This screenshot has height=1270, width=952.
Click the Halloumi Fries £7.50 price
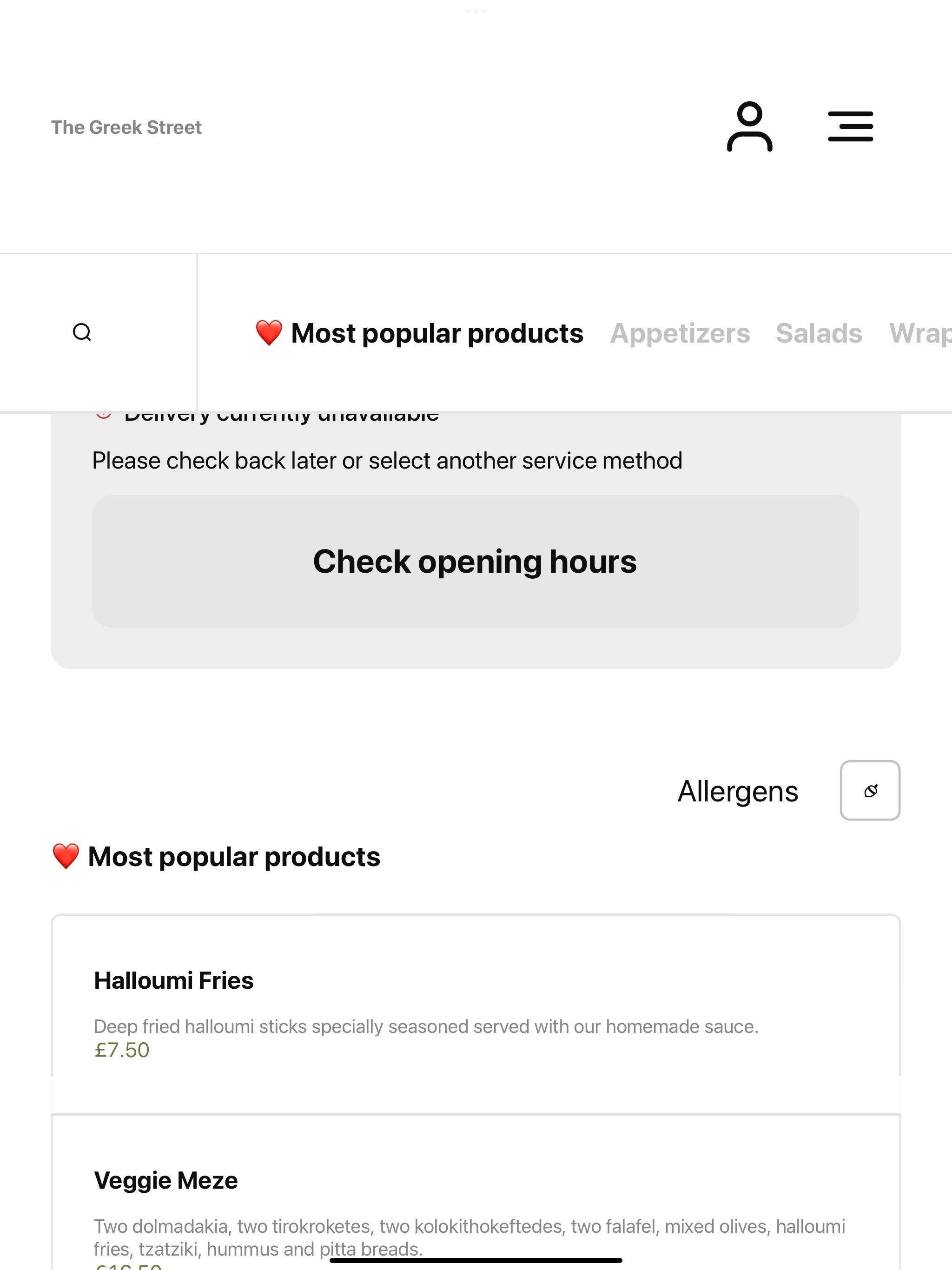pos(122,1050)
